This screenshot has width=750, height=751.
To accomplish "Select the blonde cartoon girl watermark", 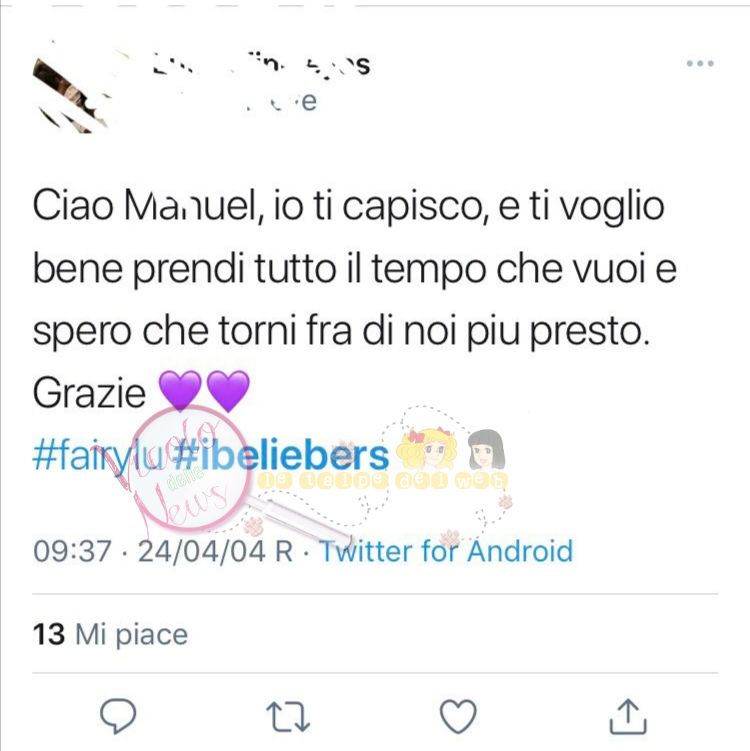I will point(427,449).
